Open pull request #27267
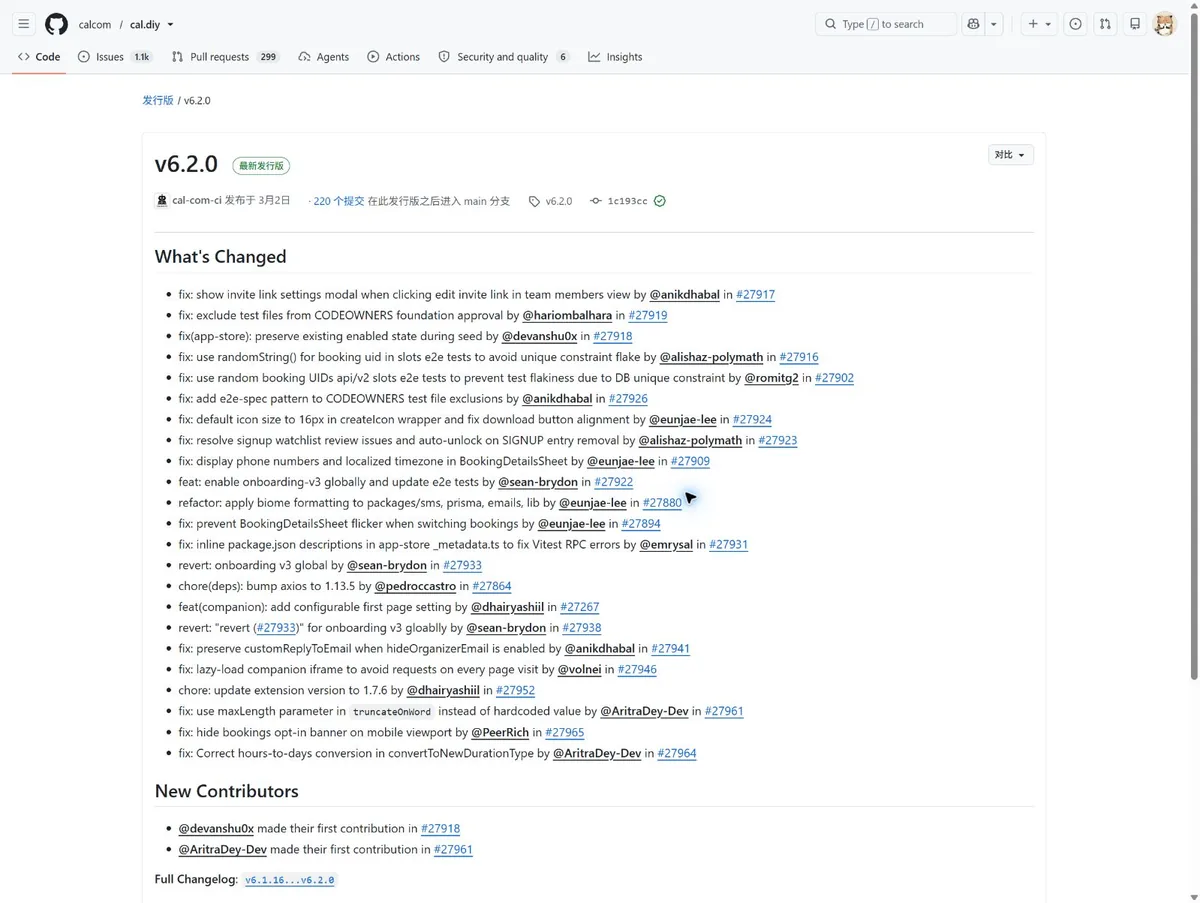 tap(580, 607)
